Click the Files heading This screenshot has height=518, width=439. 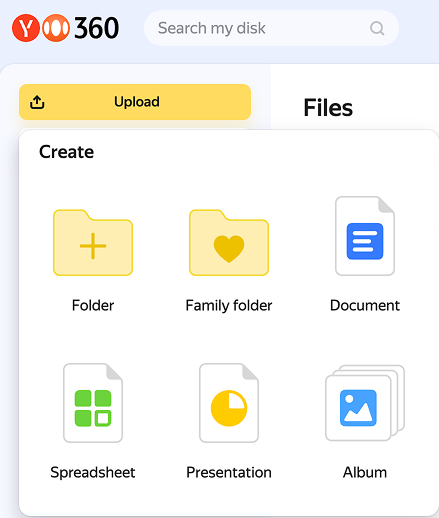pos(328,108)
